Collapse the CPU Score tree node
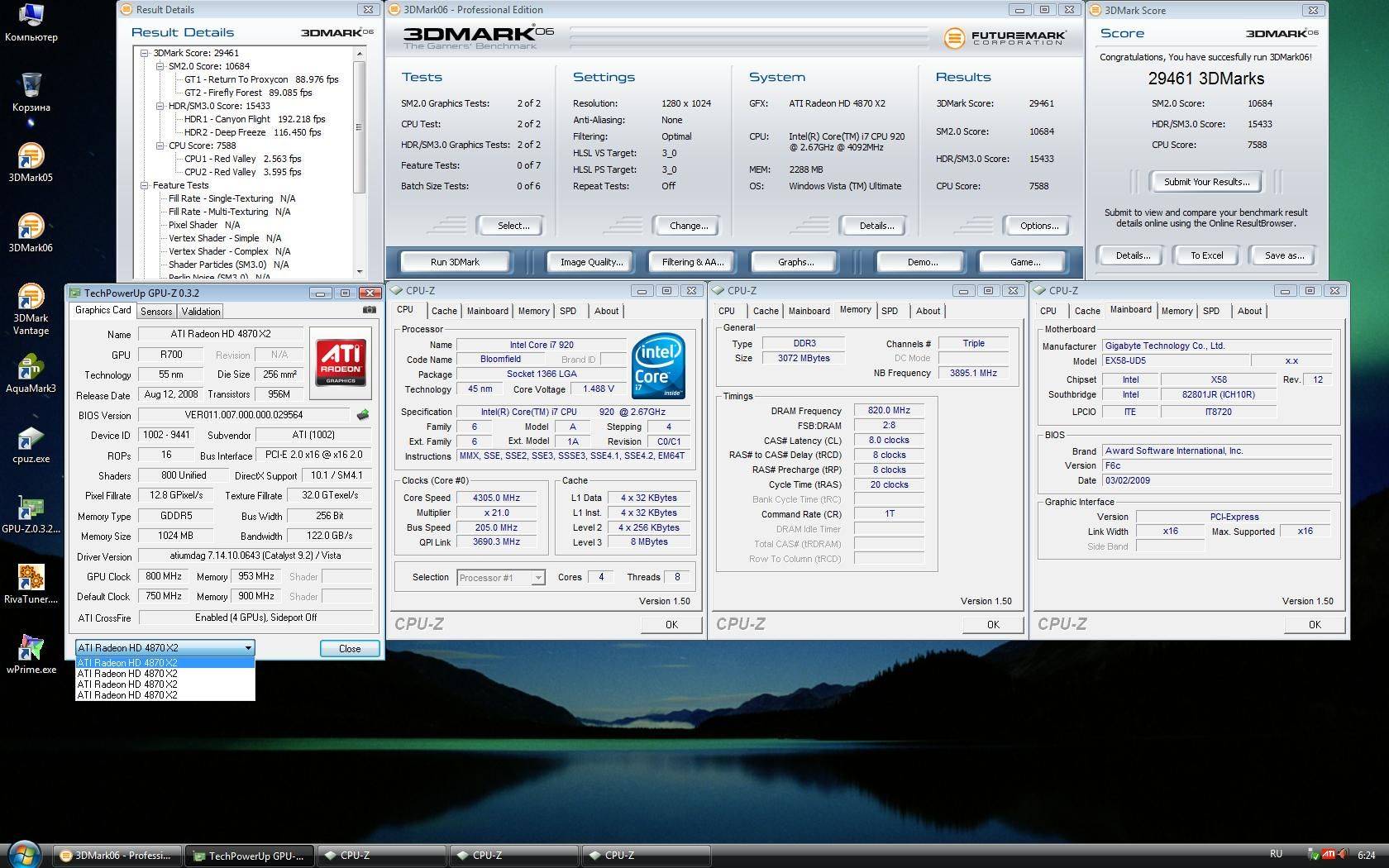 [x=160, y=145]
